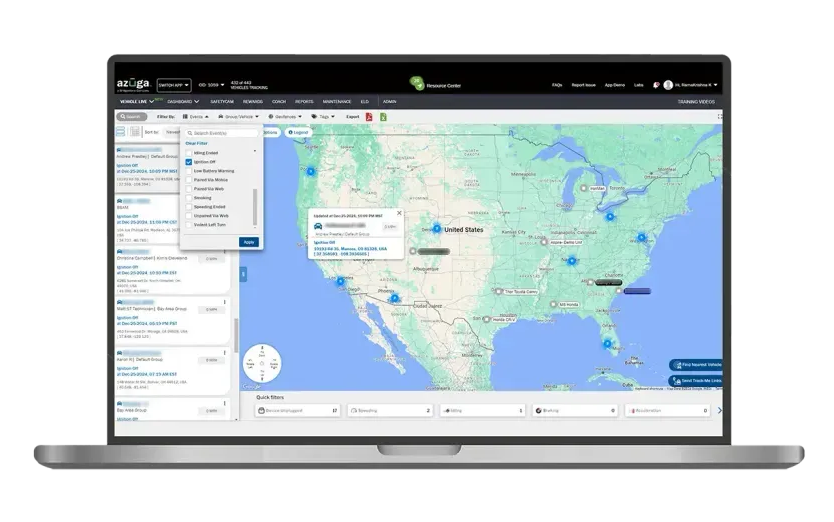Go to the Maintenance tab
This screenshot has height=522, width=834.
(337, 102)
